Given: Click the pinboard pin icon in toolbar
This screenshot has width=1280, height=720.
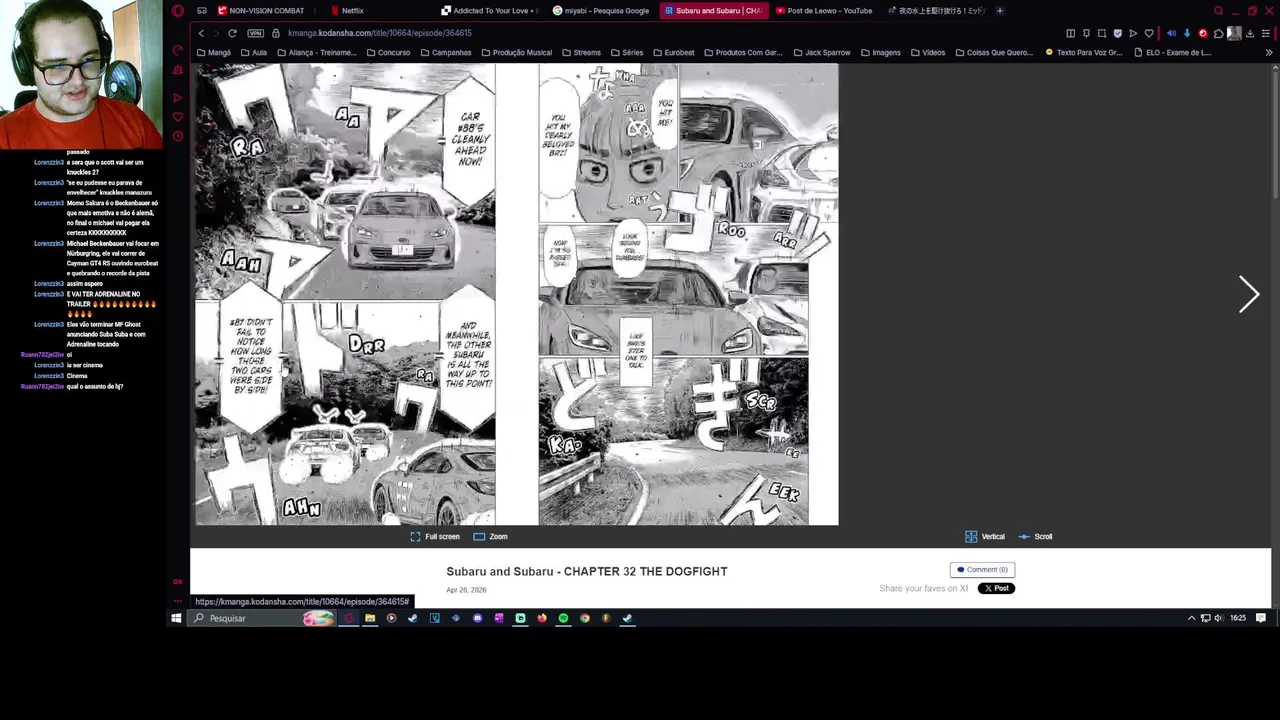Looking at the screenshot, I should tap(1086, 33).
